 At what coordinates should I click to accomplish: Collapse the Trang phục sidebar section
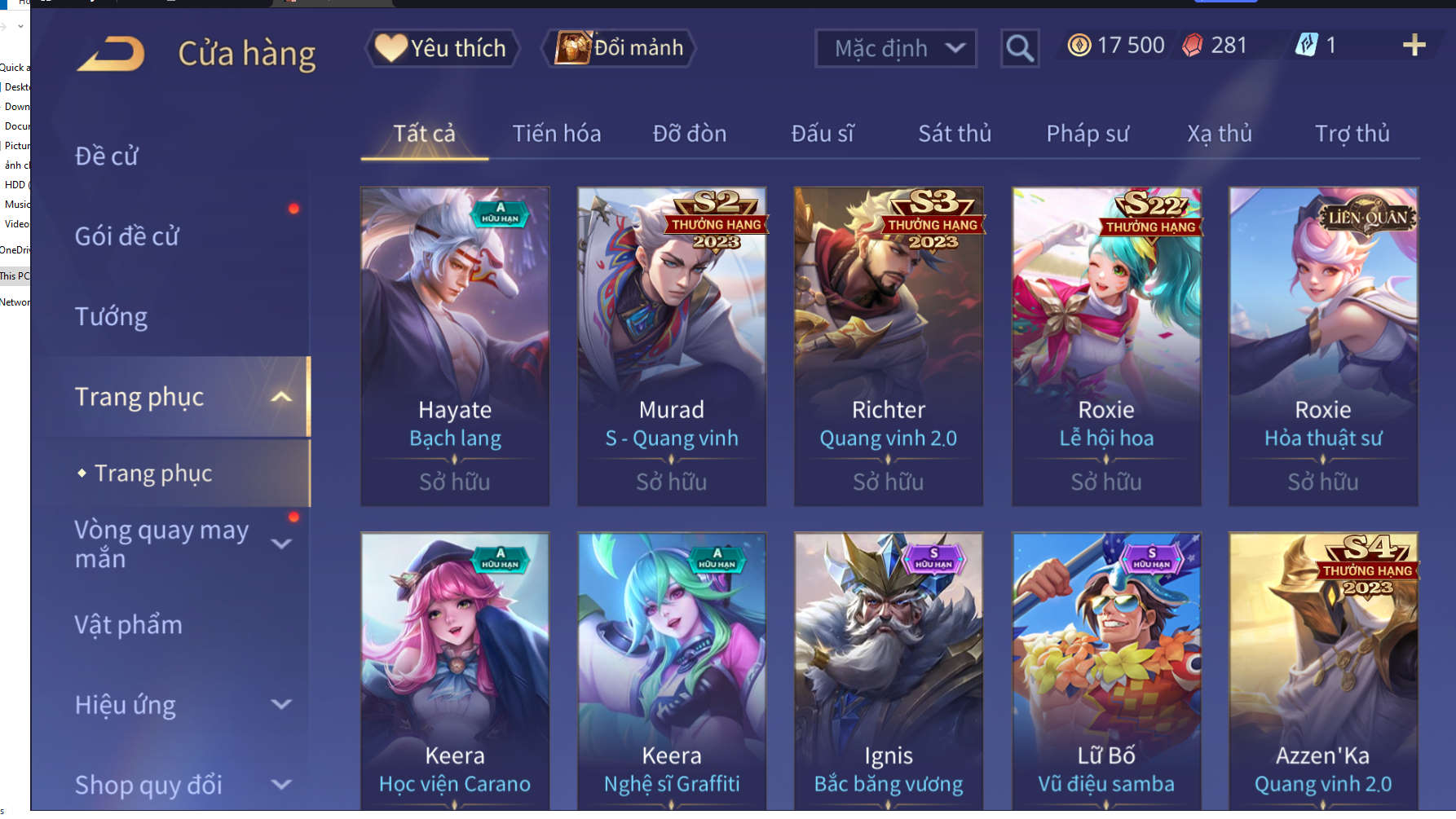point(281,397)
